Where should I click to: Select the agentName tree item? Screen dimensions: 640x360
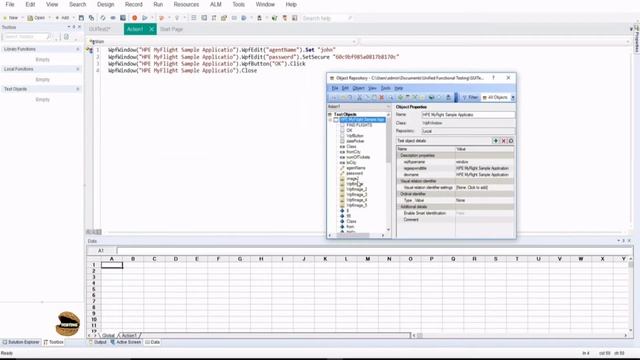point(356,168)
